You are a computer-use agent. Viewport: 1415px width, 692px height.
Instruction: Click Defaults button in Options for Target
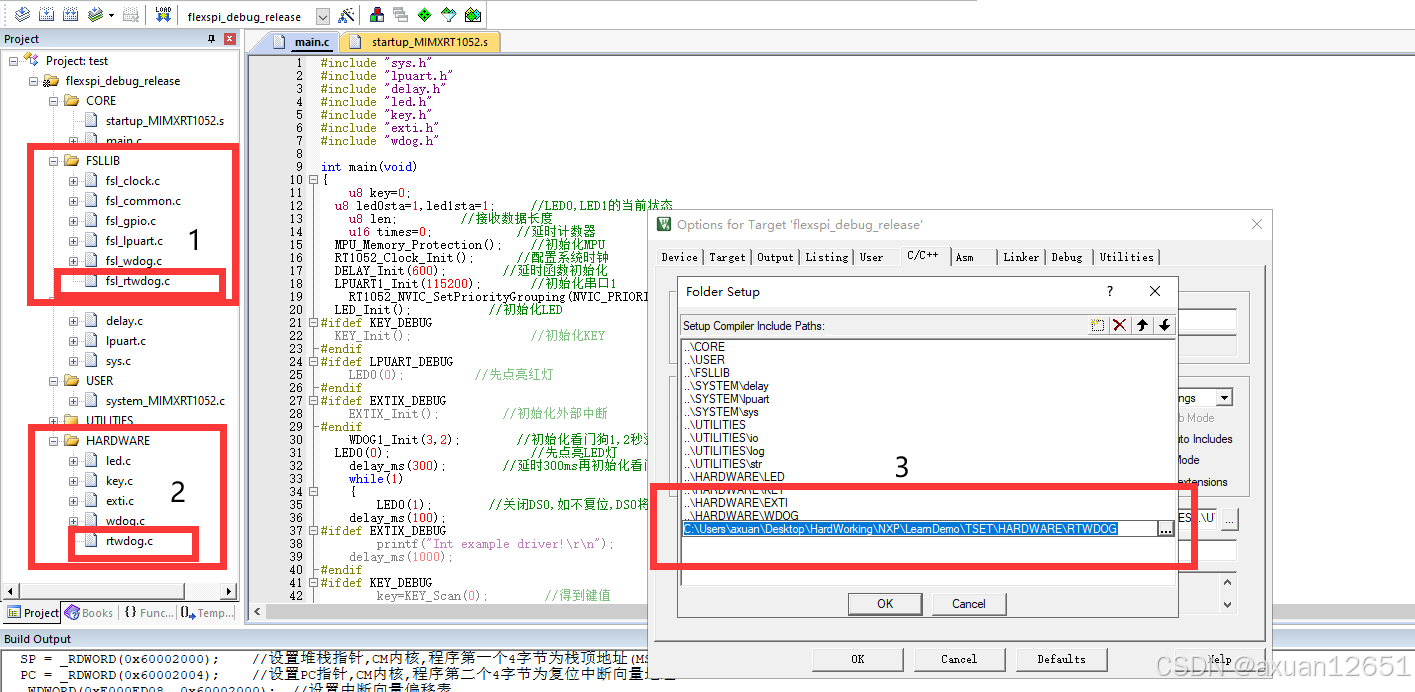pyautogui.click(x=1061, y=659)
